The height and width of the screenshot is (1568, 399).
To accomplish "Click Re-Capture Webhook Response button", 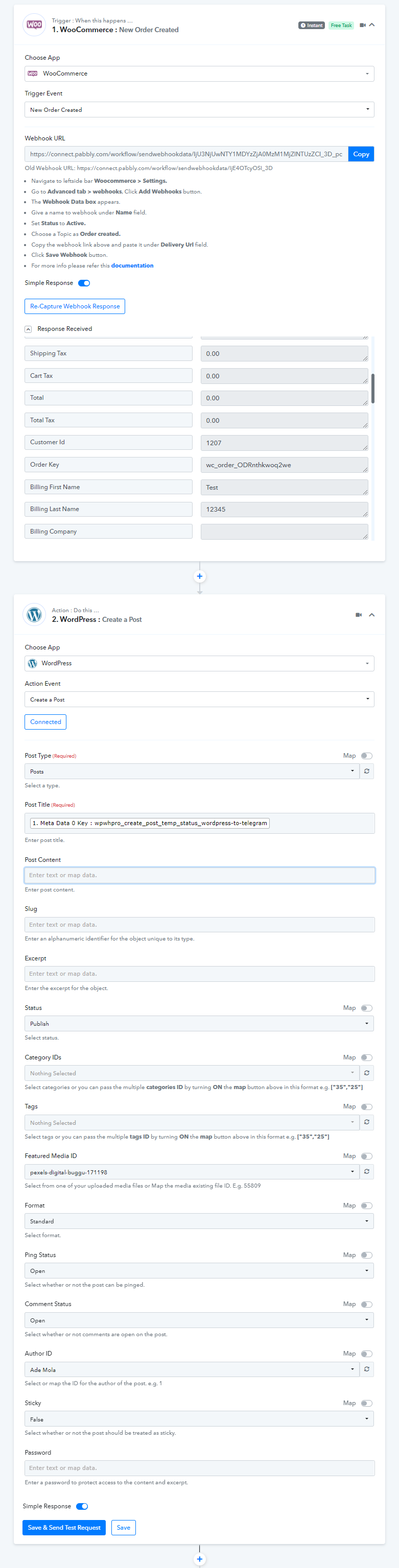I will (x=75, y=306).
